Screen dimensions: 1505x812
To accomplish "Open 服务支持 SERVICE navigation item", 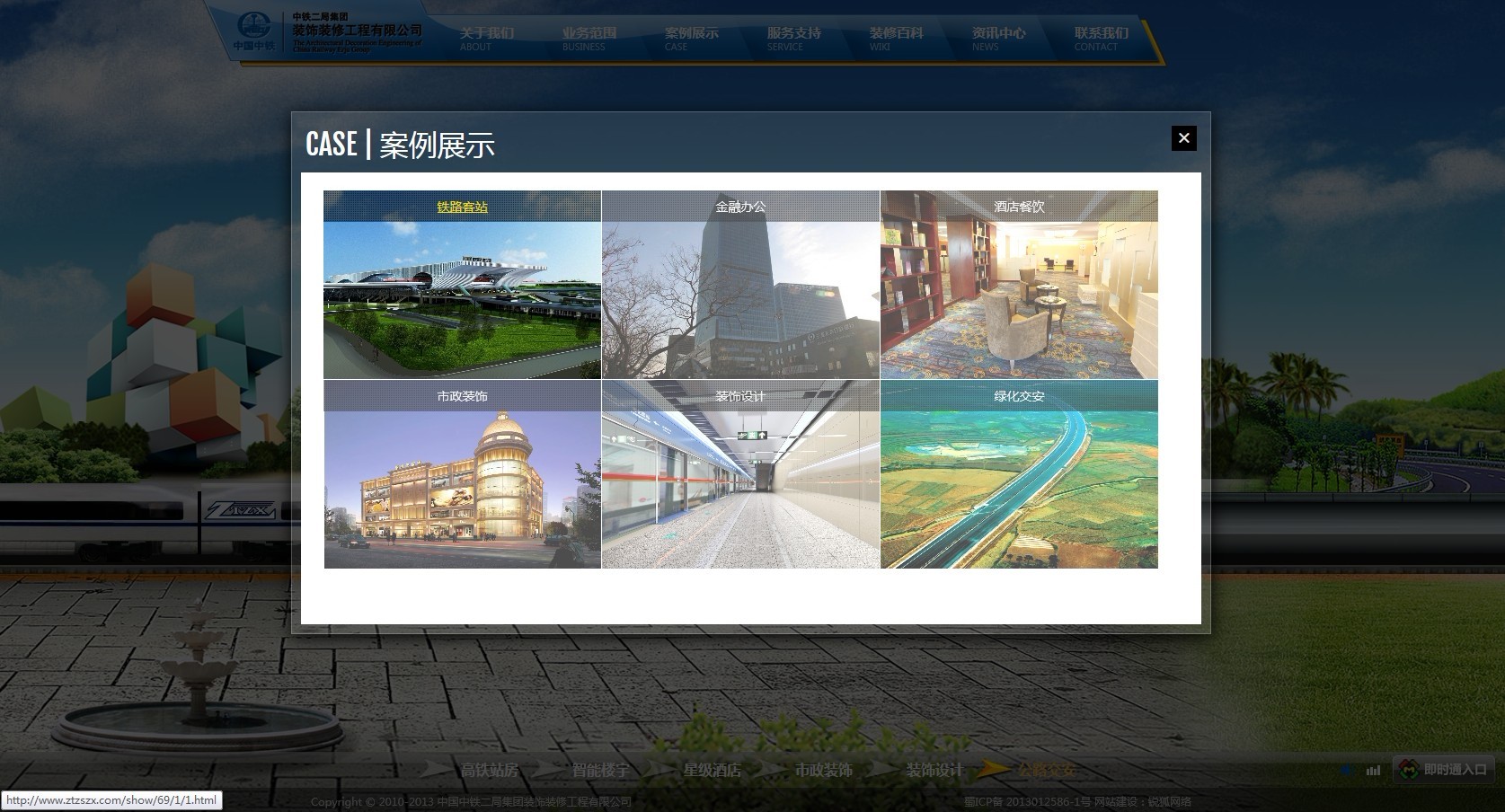I will point(793,39).
